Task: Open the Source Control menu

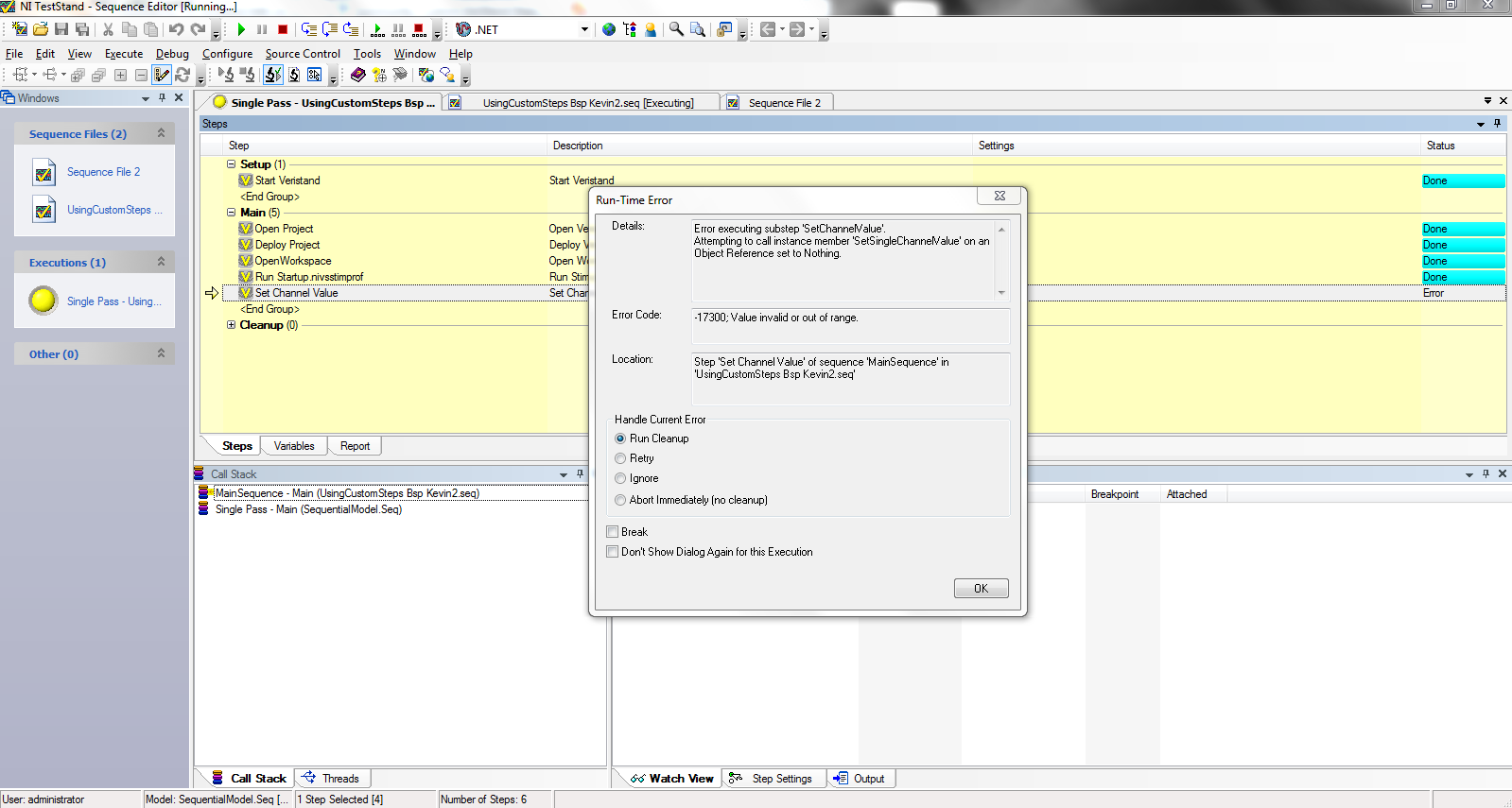Action: point(303,54)
